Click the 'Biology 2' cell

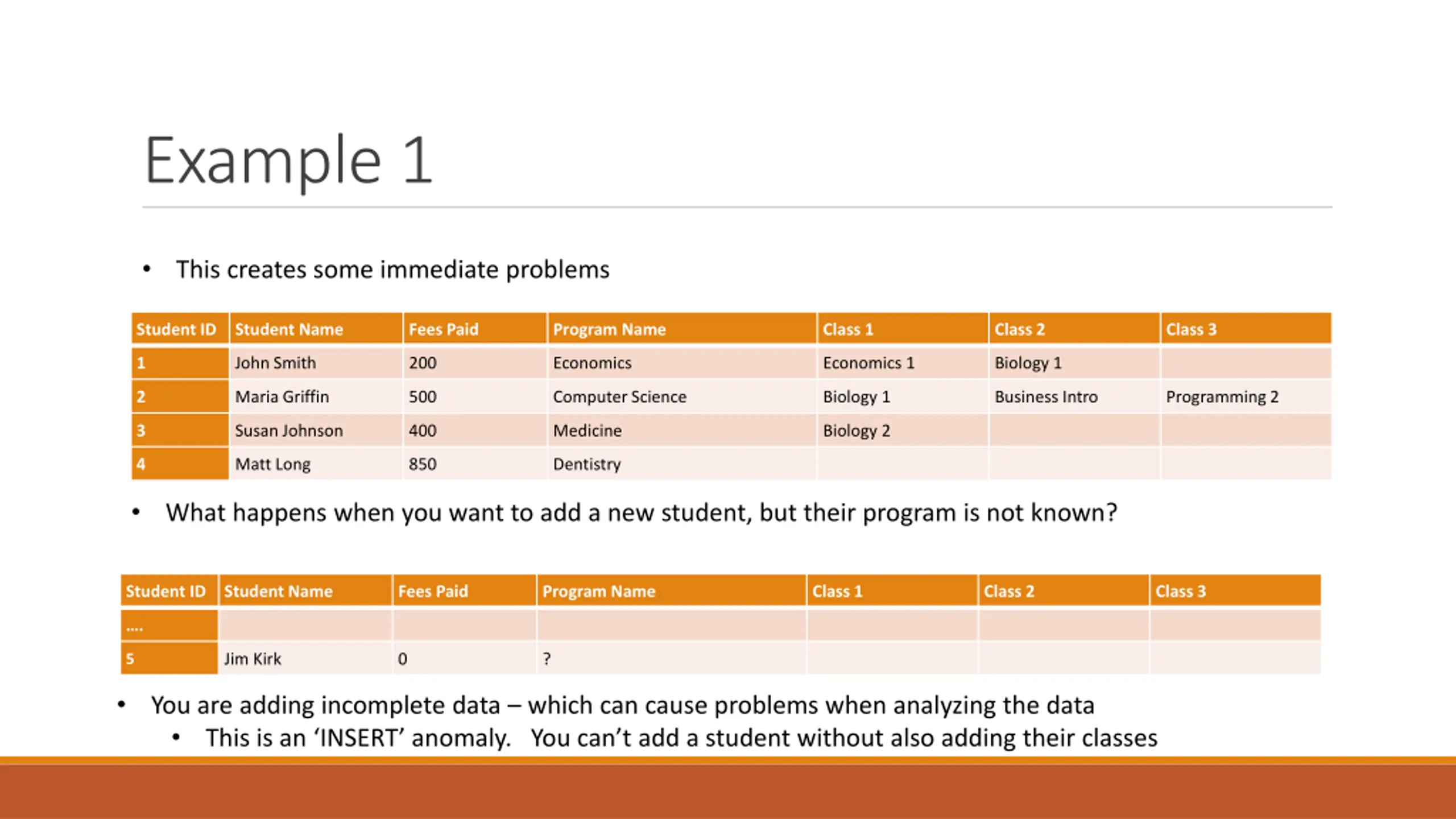[903, 431]
